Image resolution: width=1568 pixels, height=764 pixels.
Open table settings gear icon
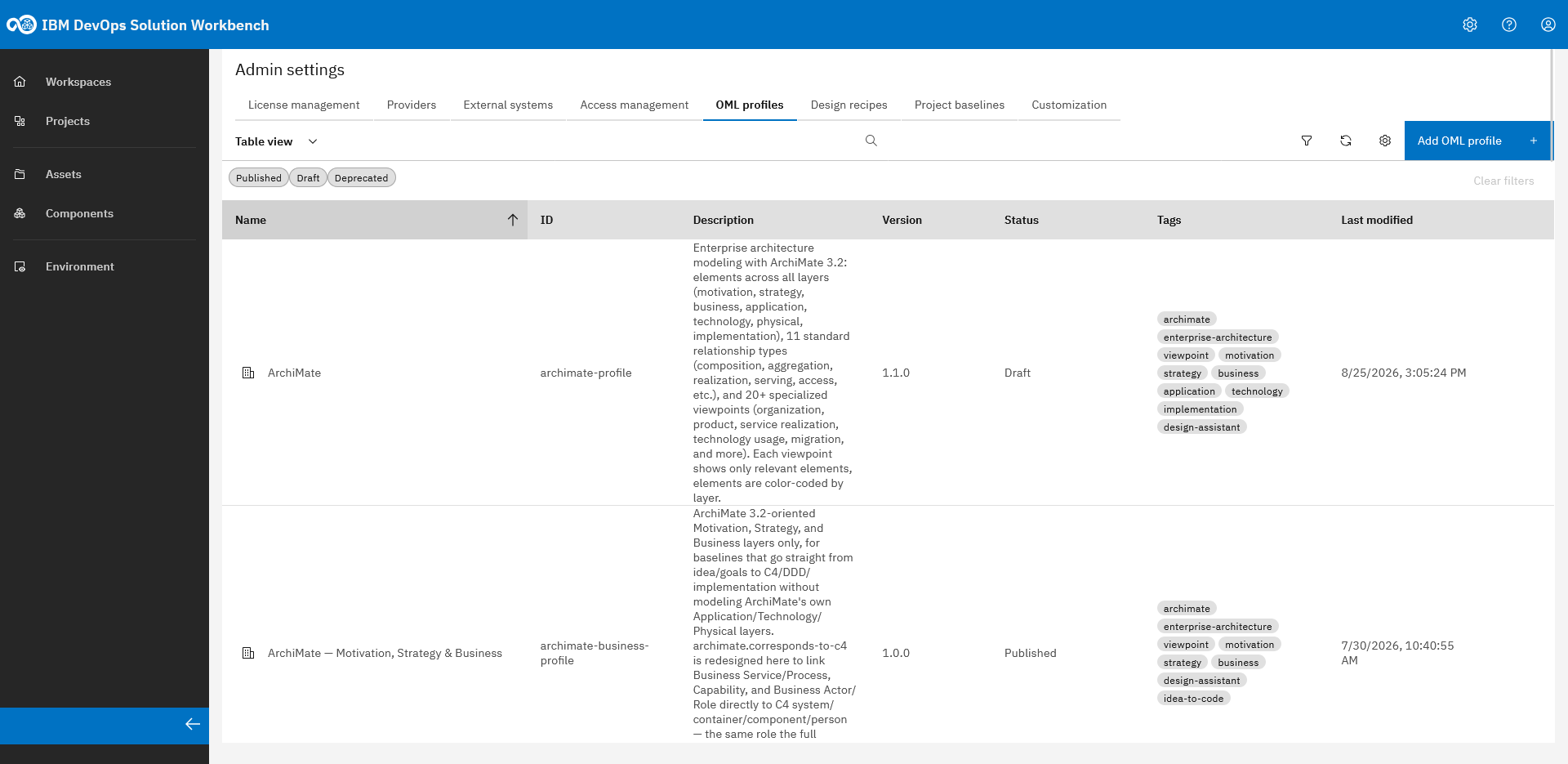click(x=1385, y=141)
